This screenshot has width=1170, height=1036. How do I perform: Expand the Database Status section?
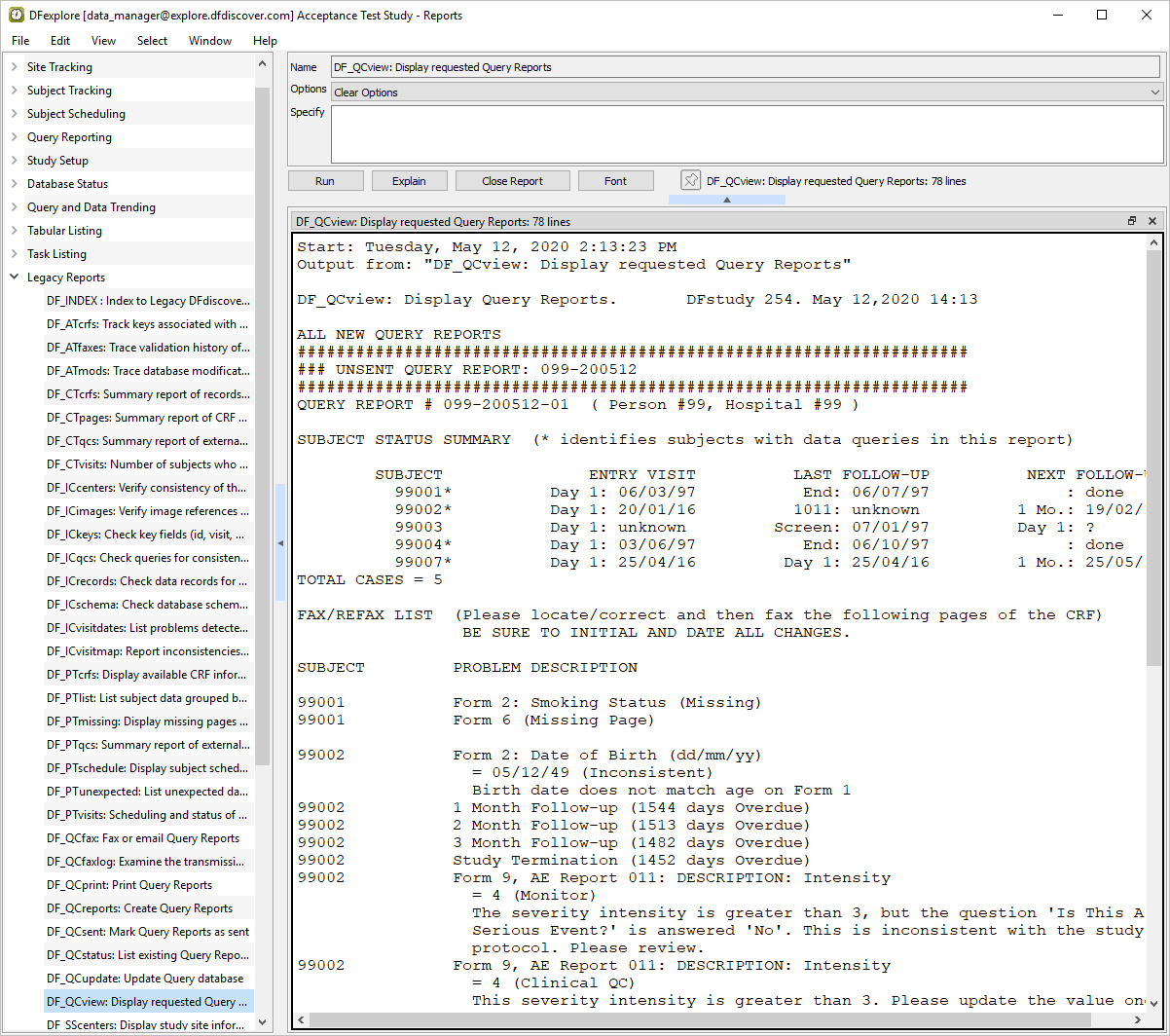[15, 184]
